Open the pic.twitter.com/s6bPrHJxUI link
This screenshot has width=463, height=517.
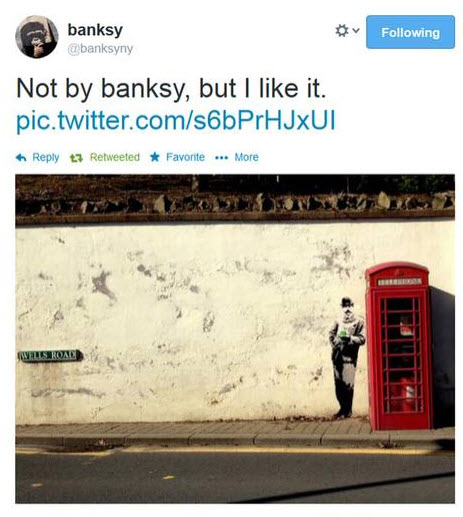point(176,121)
